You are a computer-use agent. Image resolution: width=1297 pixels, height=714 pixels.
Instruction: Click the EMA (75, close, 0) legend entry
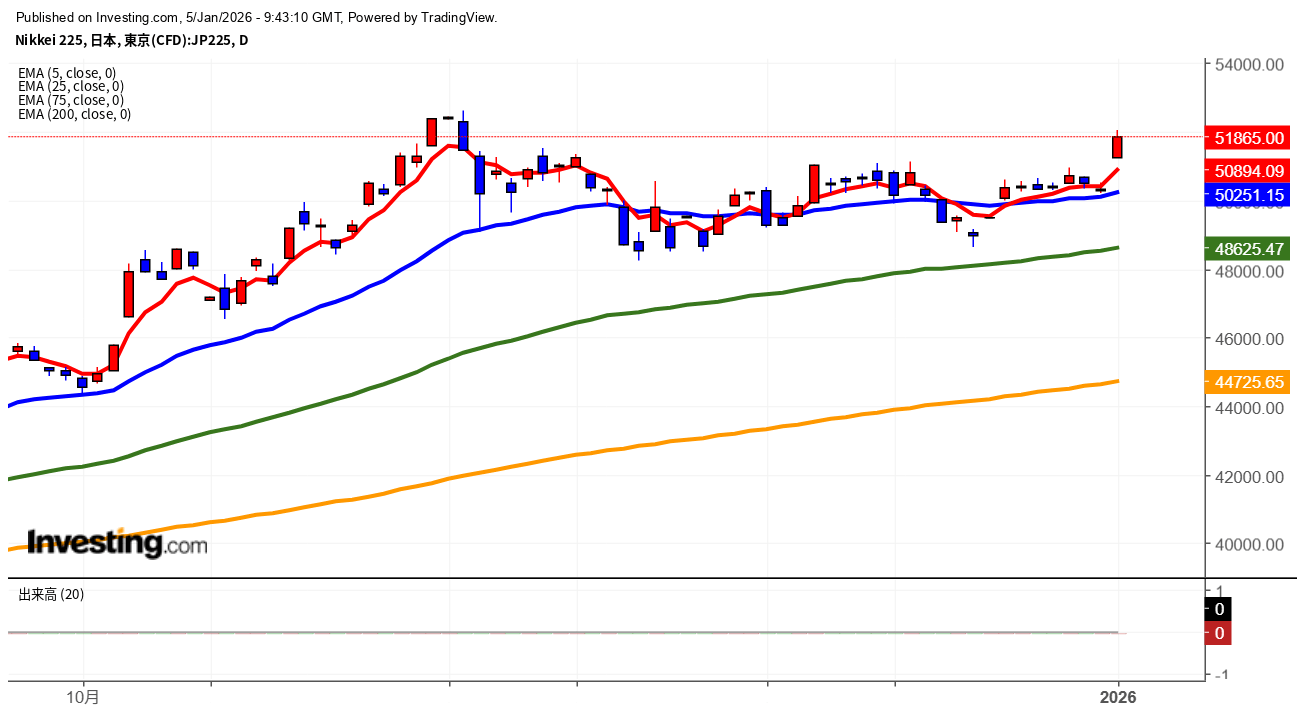point(71,100)
